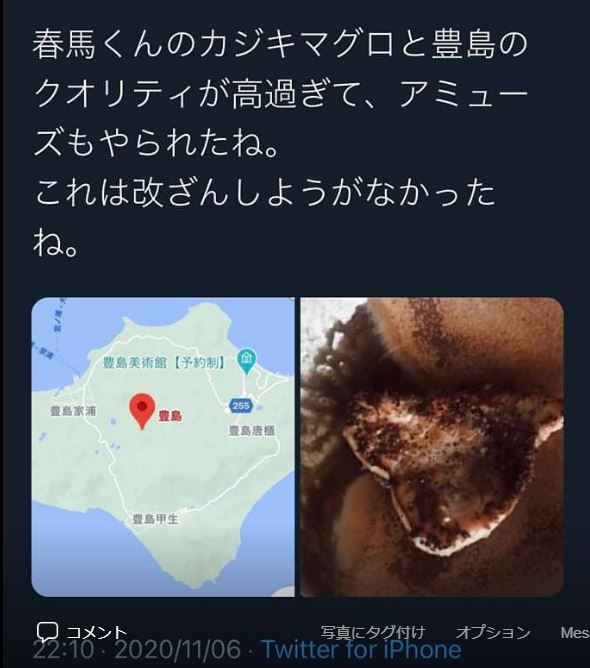Screen dimensions: 590x668
Task: Select the コメント label text
Action: [x=97, y=632]
